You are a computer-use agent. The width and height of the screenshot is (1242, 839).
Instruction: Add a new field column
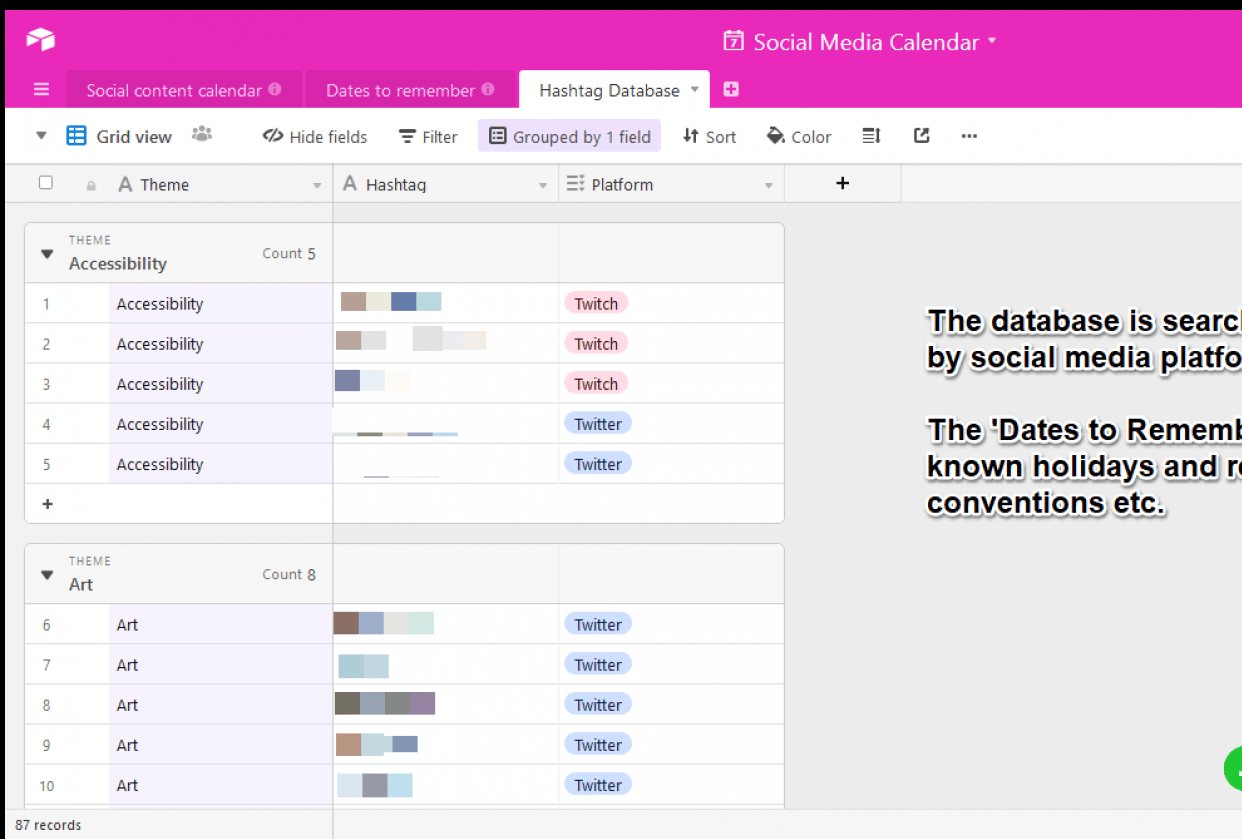pos(842,183)
